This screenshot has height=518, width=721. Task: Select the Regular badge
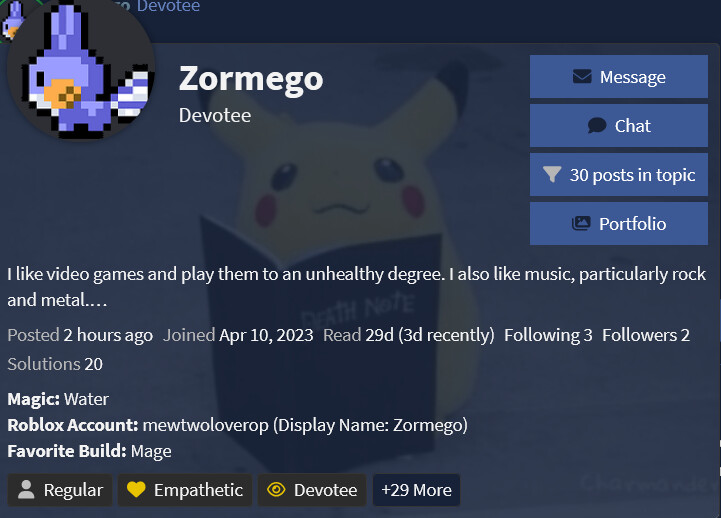(60, 490)
